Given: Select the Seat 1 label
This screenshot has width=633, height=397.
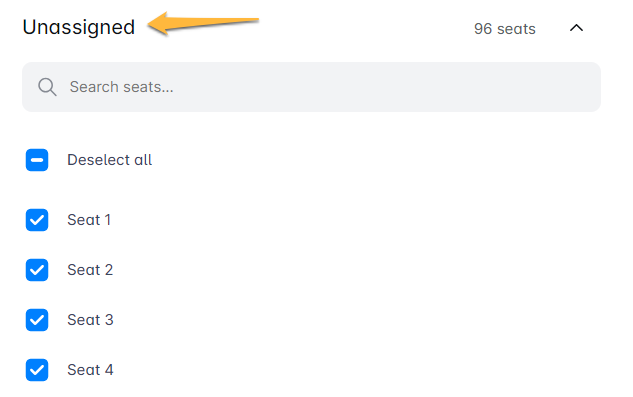Looking at the screenshot, I should (x=89, y=220).
